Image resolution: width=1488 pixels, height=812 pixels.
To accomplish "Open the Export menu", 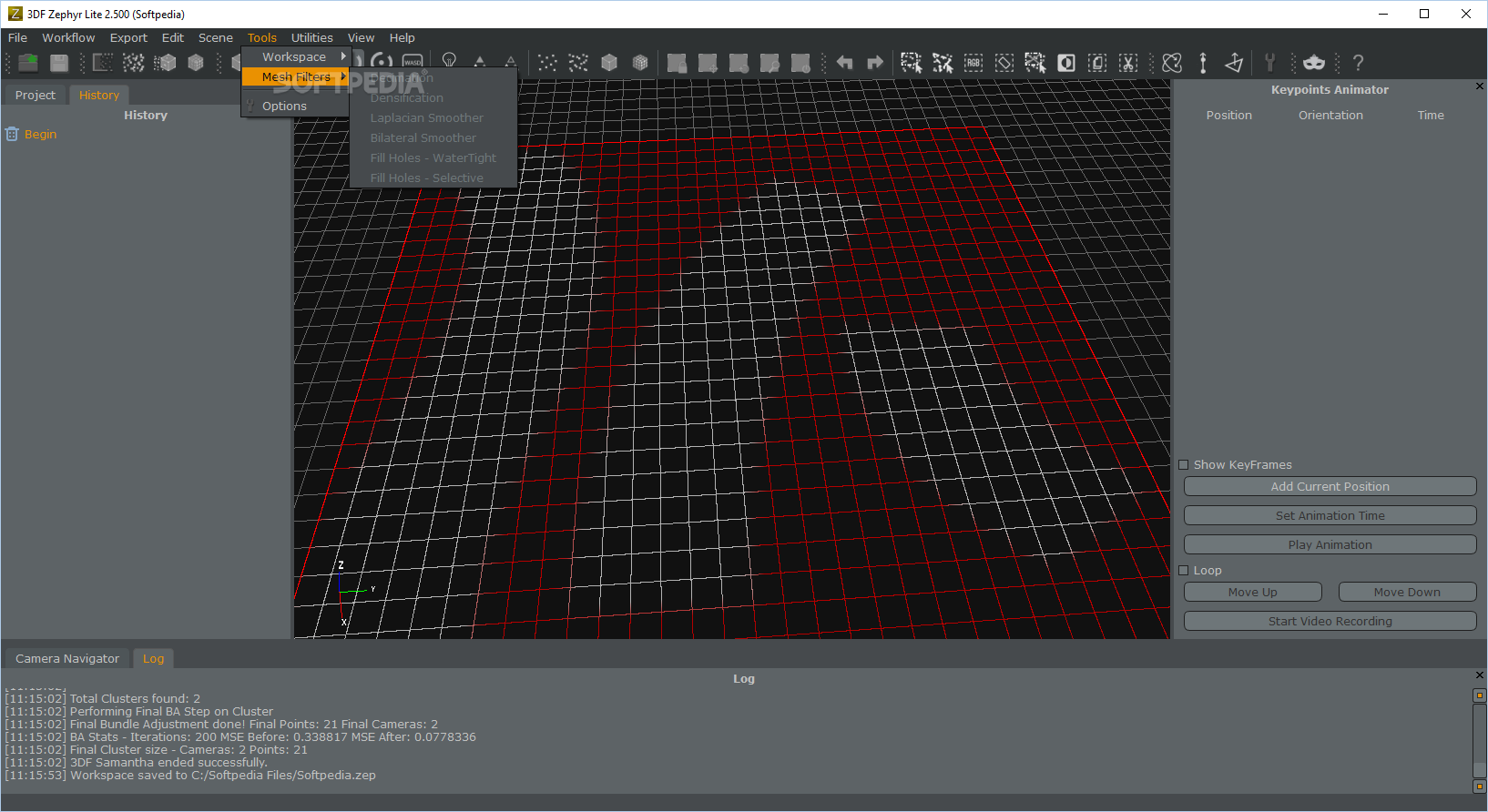I will [x=128, y=37].
